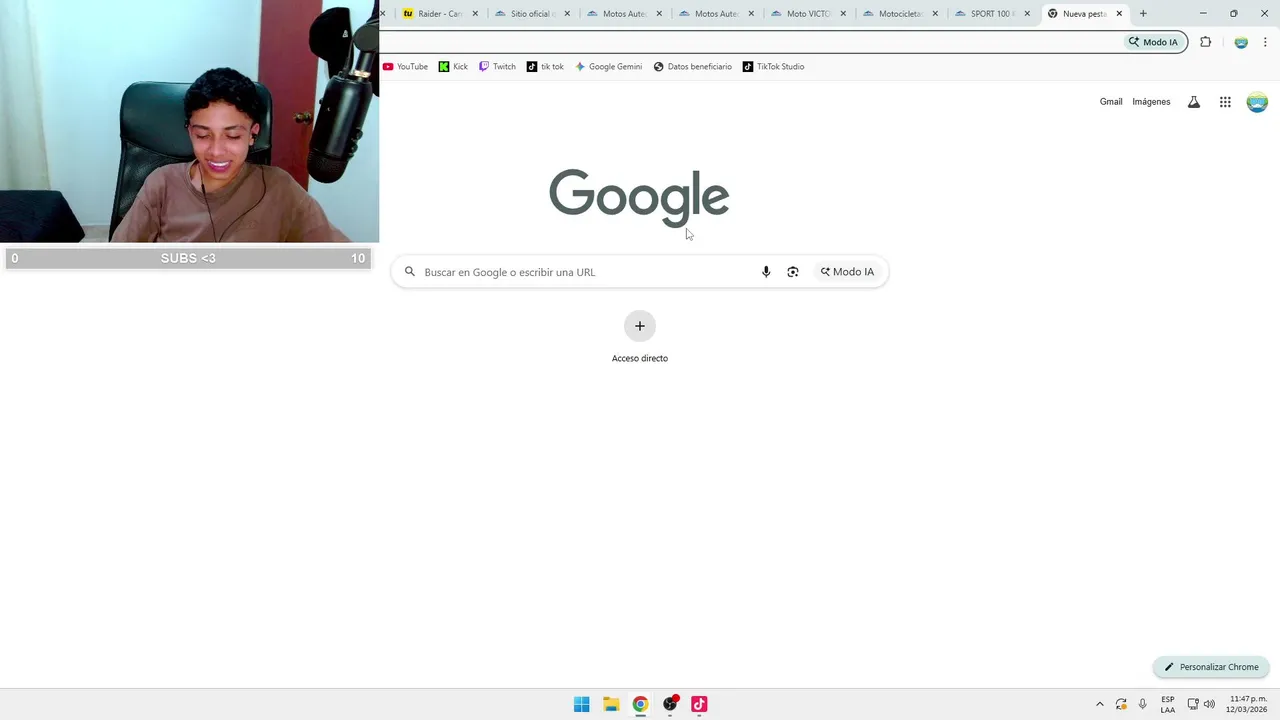The image size is (1280, 720).
Task: Open the Google account avatar on page
Action: click(x=1257, y=102)
